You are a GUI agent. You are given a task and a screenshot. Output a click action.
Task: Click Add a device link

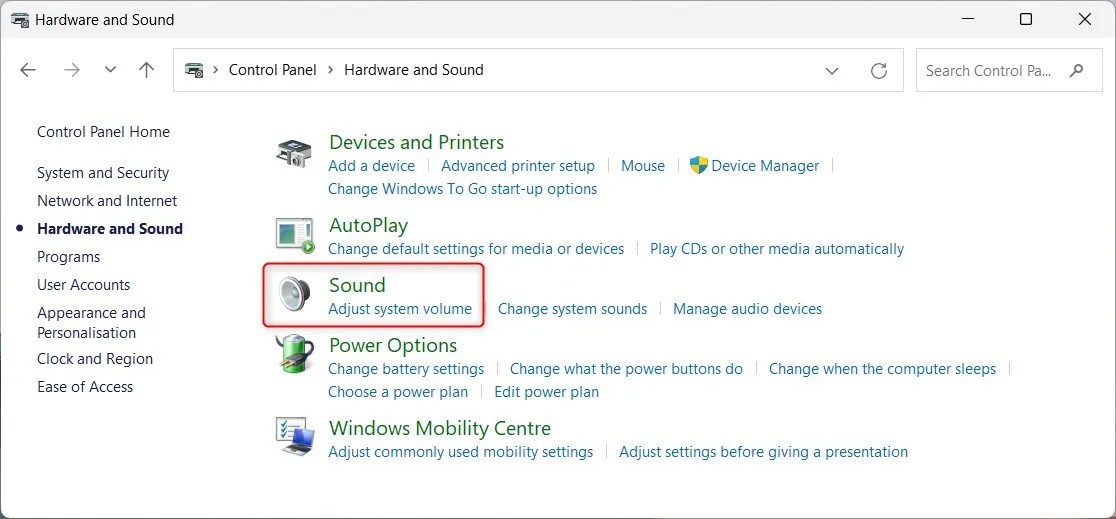[x=372, y=166]
